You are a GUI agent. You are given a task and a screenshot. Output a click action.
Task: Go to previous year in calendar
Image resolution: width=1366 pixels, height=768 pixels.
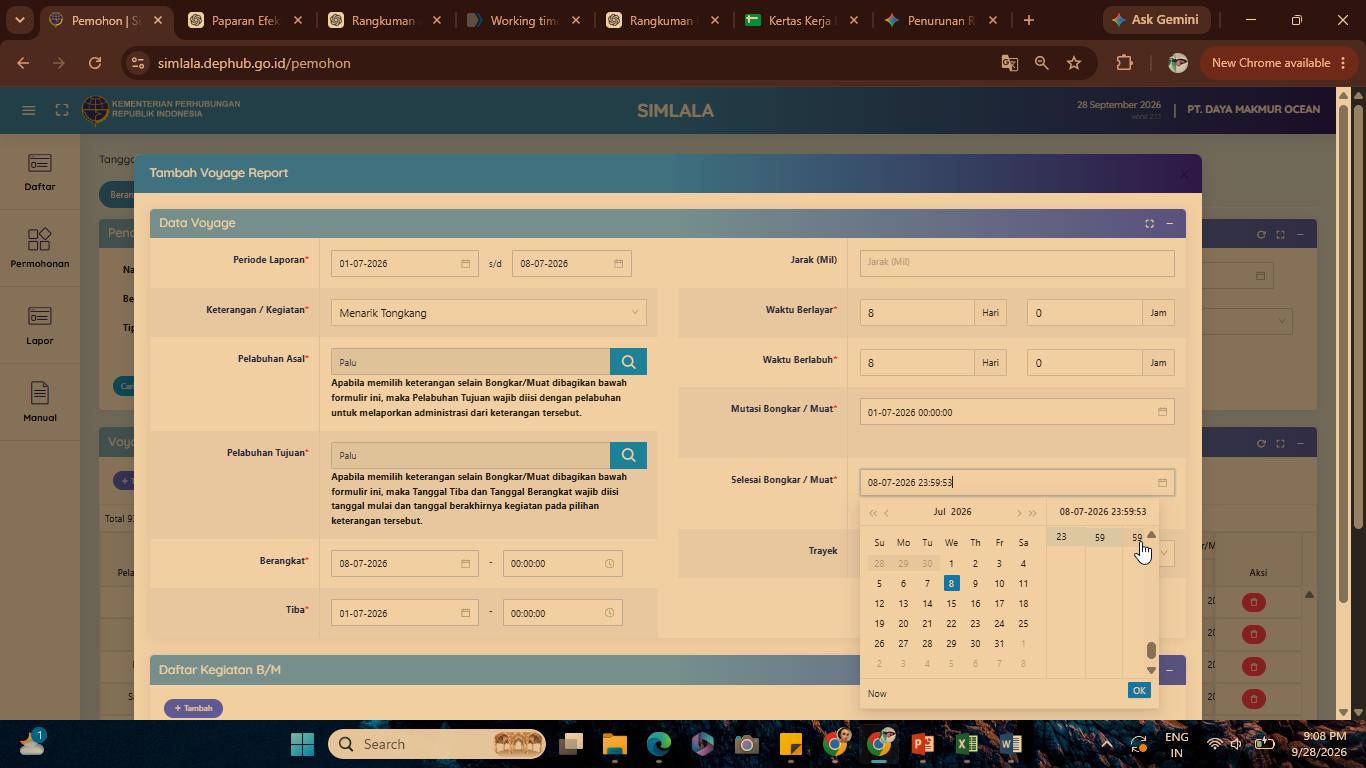tap(872, 513)
